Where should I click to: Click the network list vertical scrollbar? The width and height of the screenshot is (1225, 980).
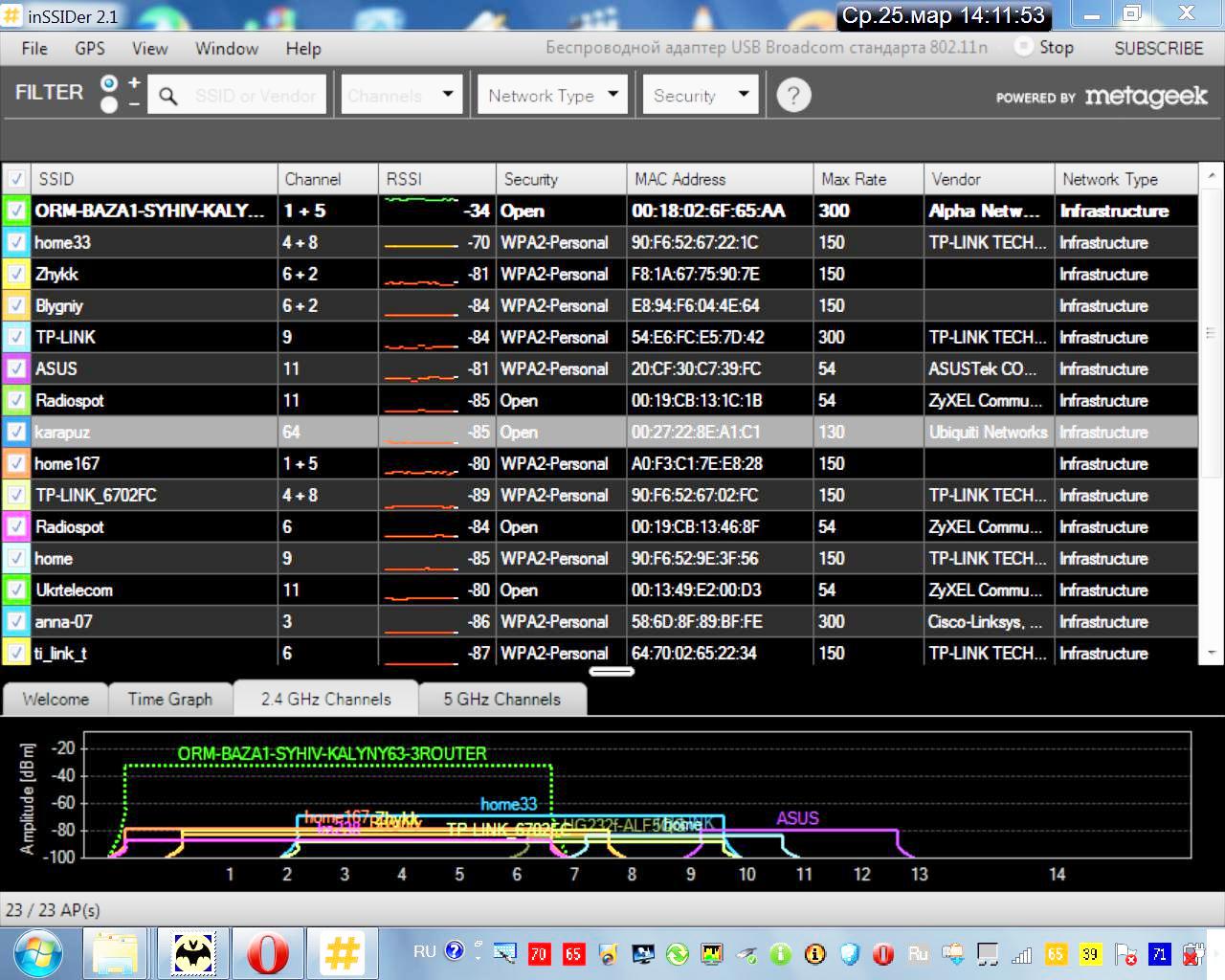(x=1211, y=333)
